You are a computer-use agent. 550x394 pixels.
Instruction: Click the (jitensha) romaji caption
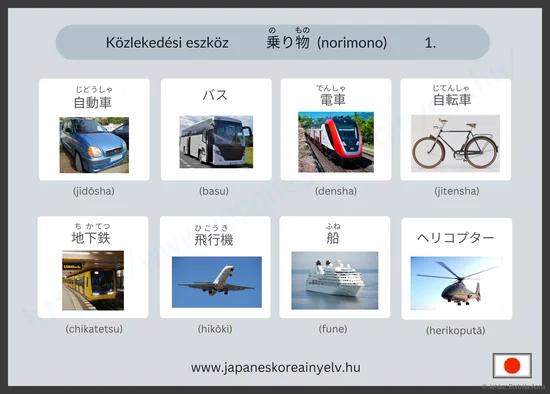tap(457, 191)
